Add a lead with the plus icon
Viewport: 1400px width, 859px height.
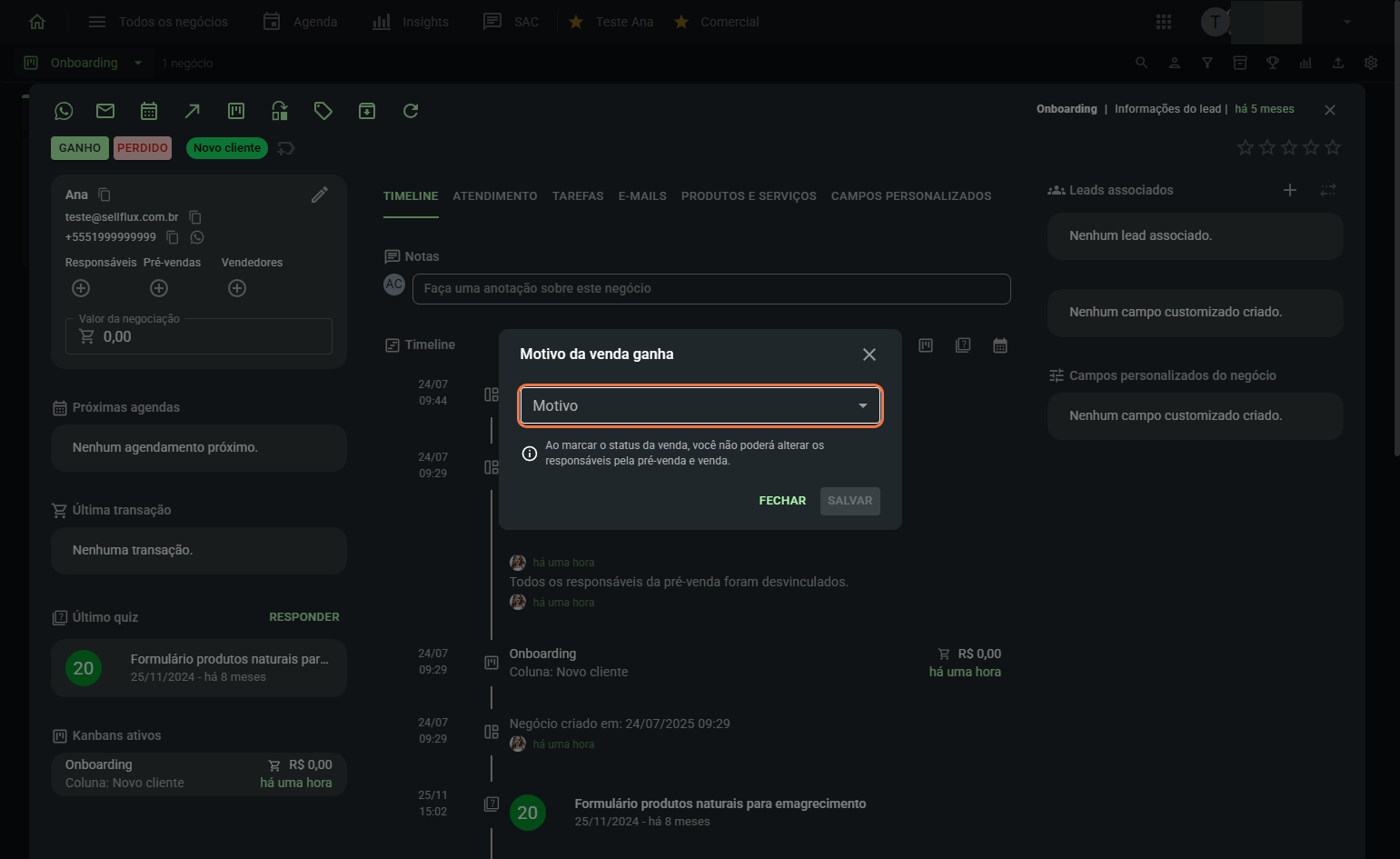coord(1290,190)
